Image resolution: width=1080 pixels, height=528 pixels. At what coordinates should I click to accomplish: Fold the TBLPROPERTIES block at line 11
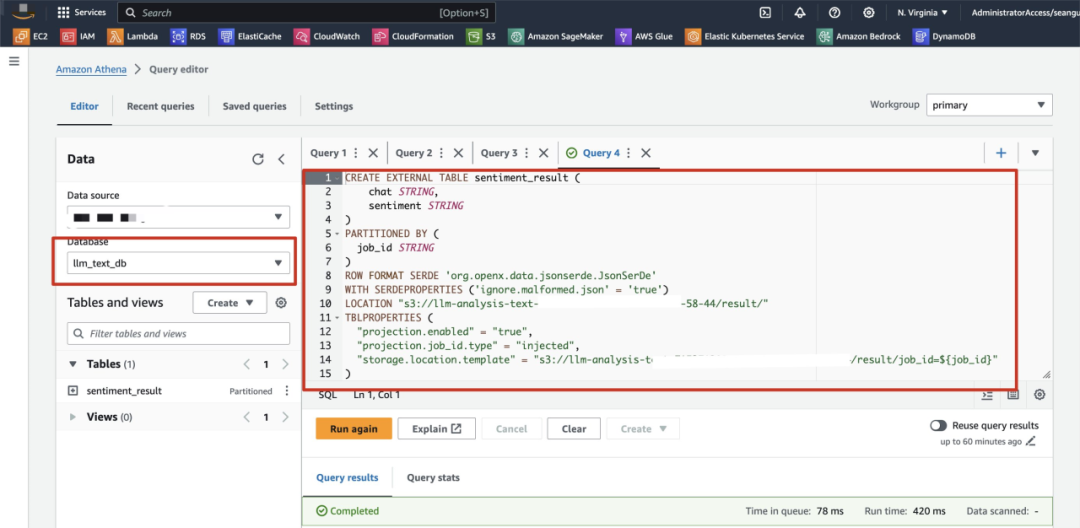(x=338, y=318)
